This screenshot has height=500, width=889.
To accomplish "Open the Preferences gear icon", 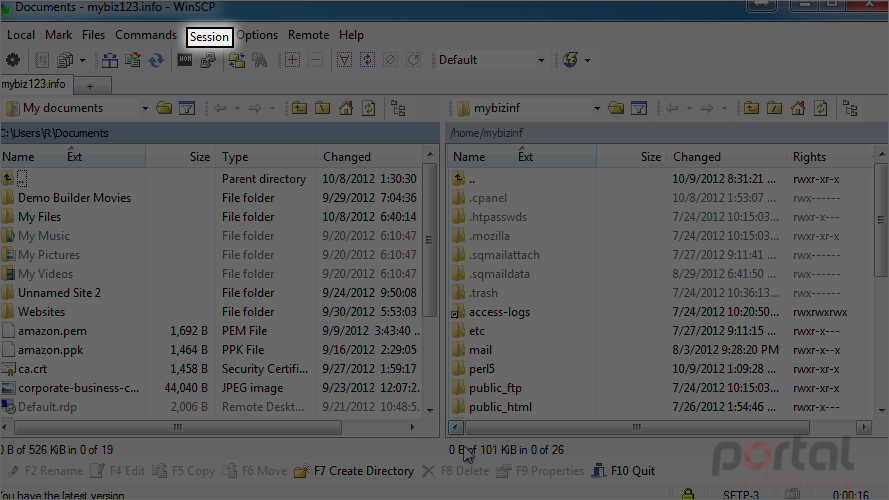I will [12, 60].
